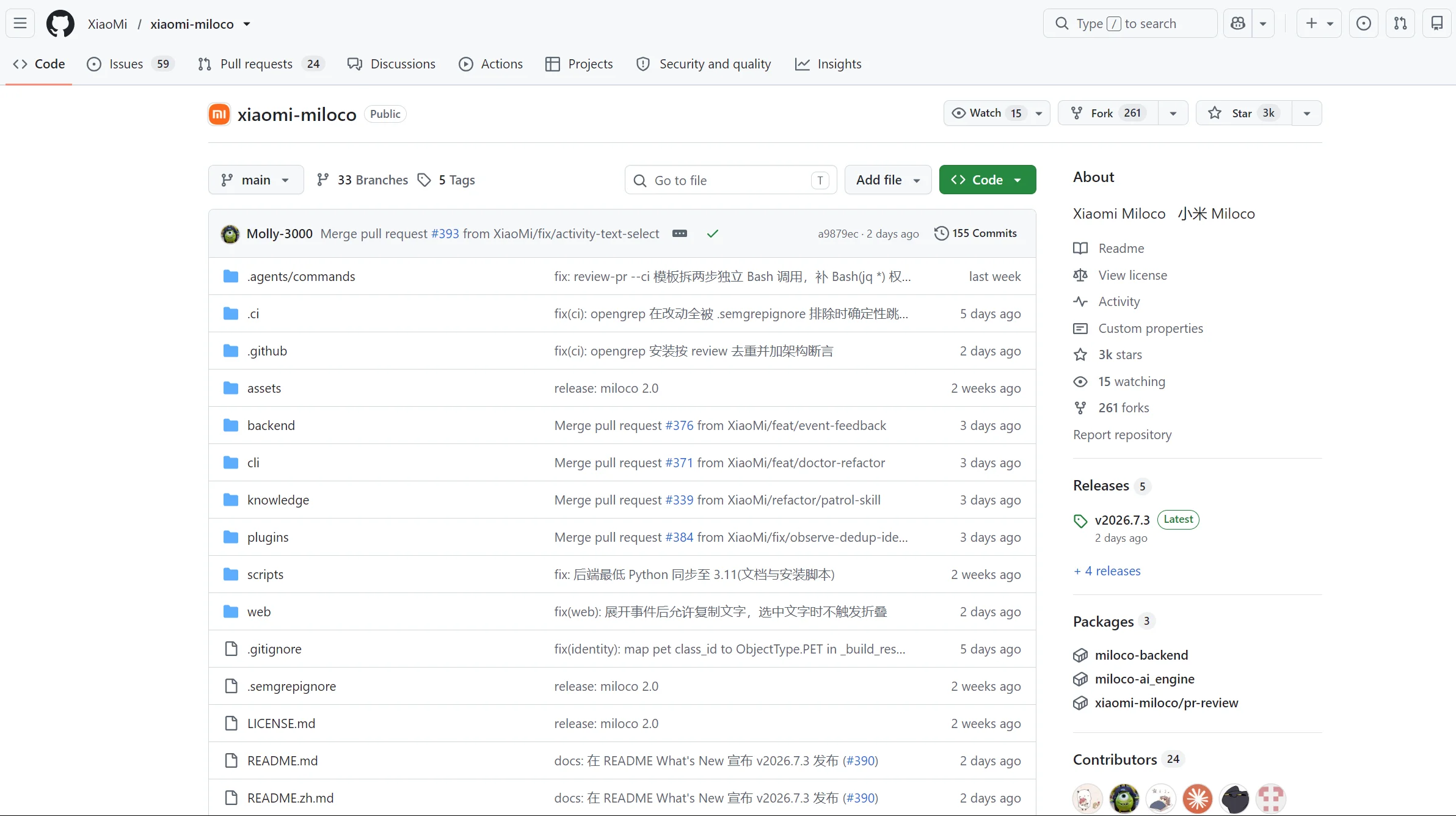The height and width of the screenshot is (816, 1456).
Task: Open commit hash a9879ec
Action: click(x=838, y=234)
